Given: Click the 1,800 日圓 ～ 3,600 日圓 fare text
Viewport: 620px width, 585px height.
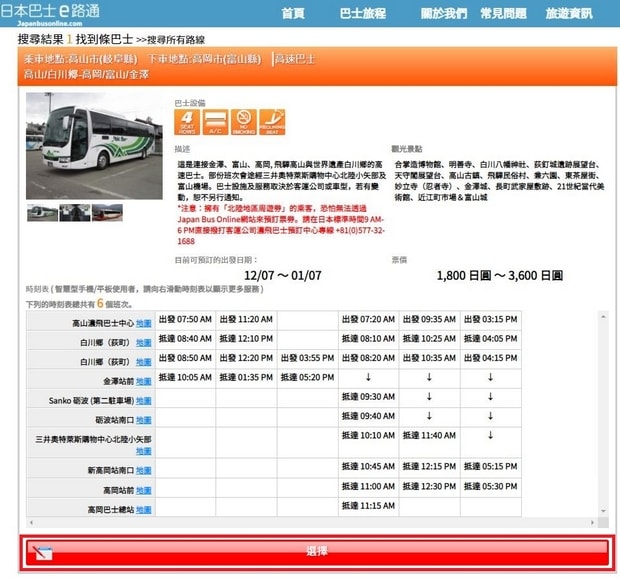Looking at the screenshot, I should 500,276.
